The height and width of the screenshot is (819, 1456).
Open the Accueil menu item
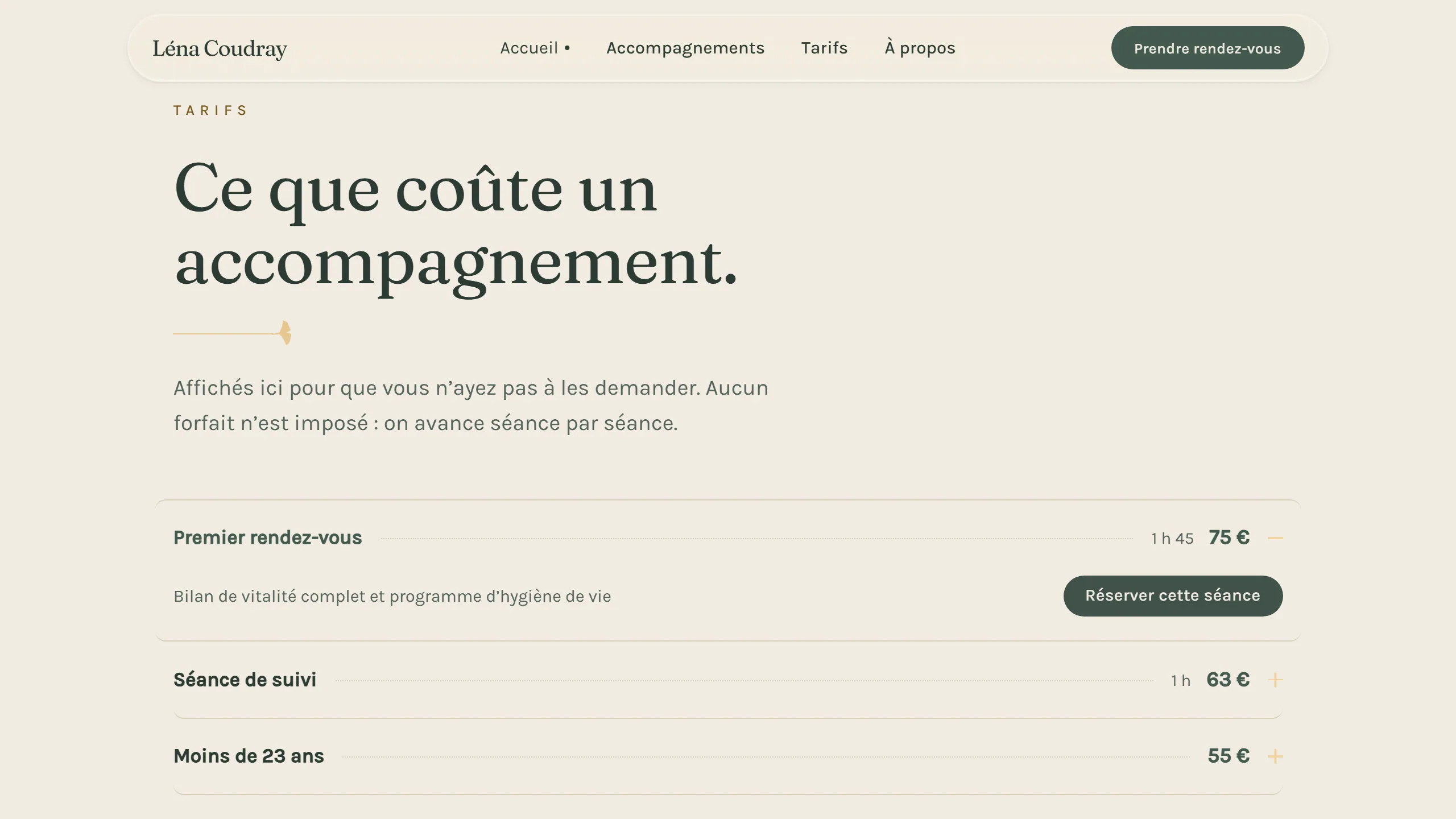(x=535, y=48)
